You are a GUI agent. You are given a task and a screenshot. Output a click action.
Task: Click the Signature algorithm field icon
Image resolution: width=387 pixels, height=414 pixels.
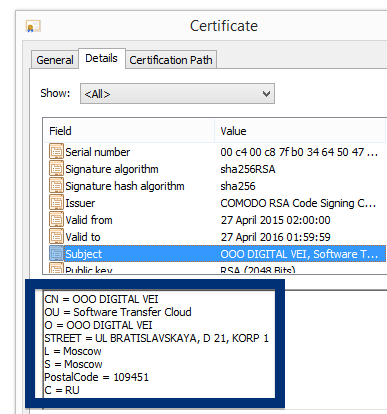tap(56, 168)
